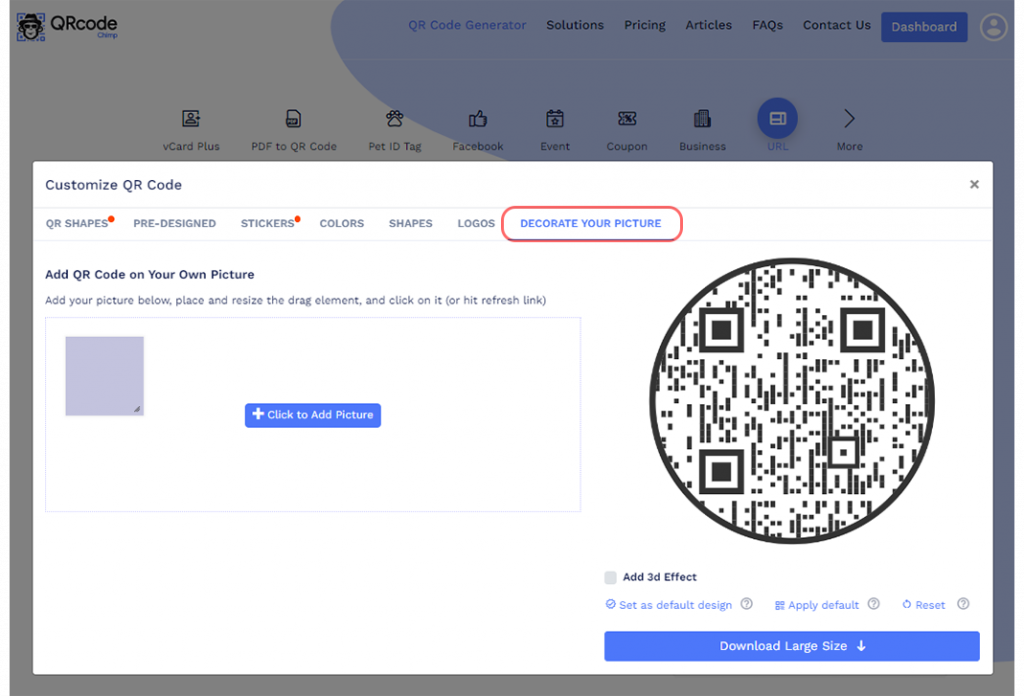Click Contact Us in the navigation
The height and width of the screenshot is (696, 1024).
click(836, 25)
